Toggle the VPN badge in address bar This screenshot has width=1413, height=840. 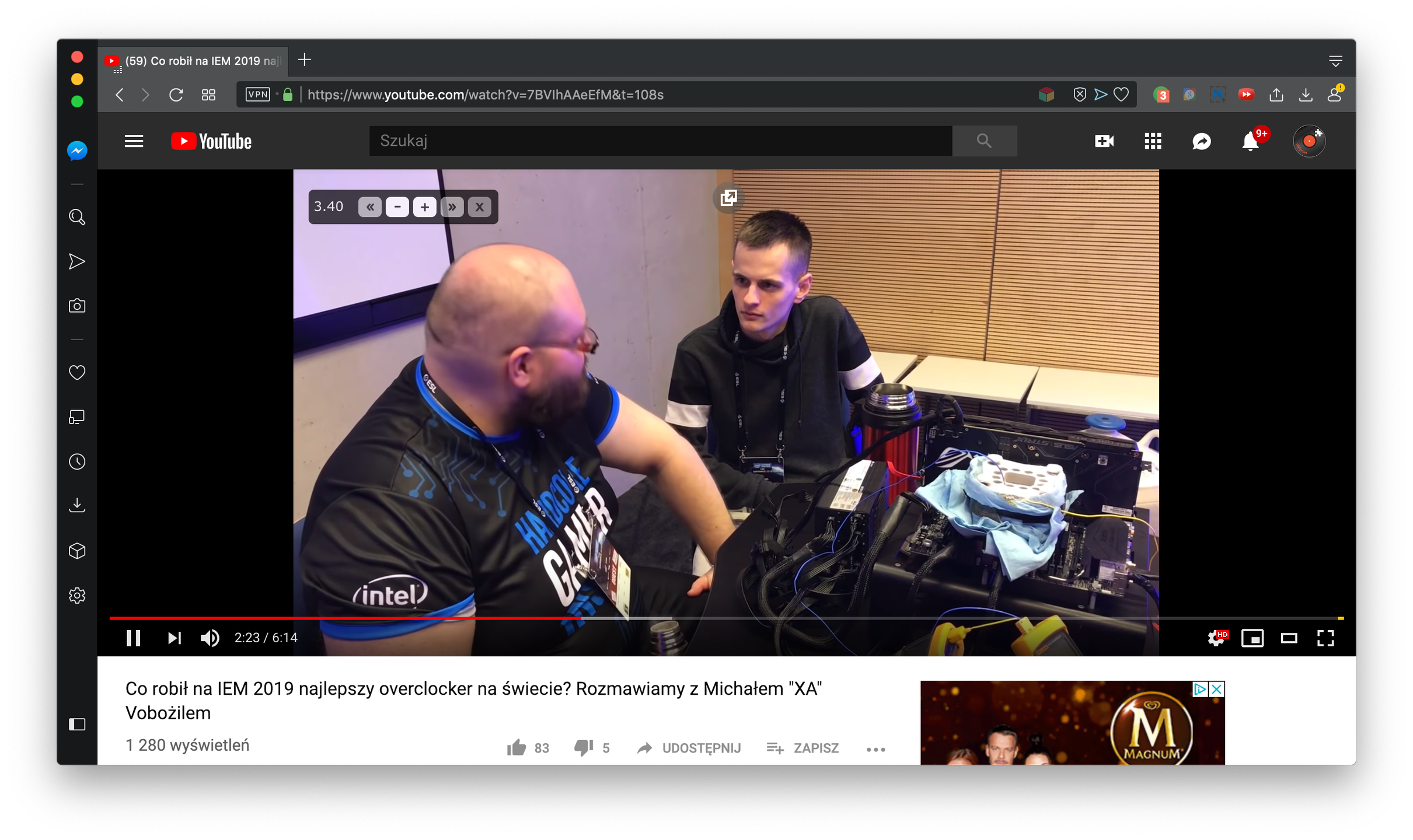point(257,94)
